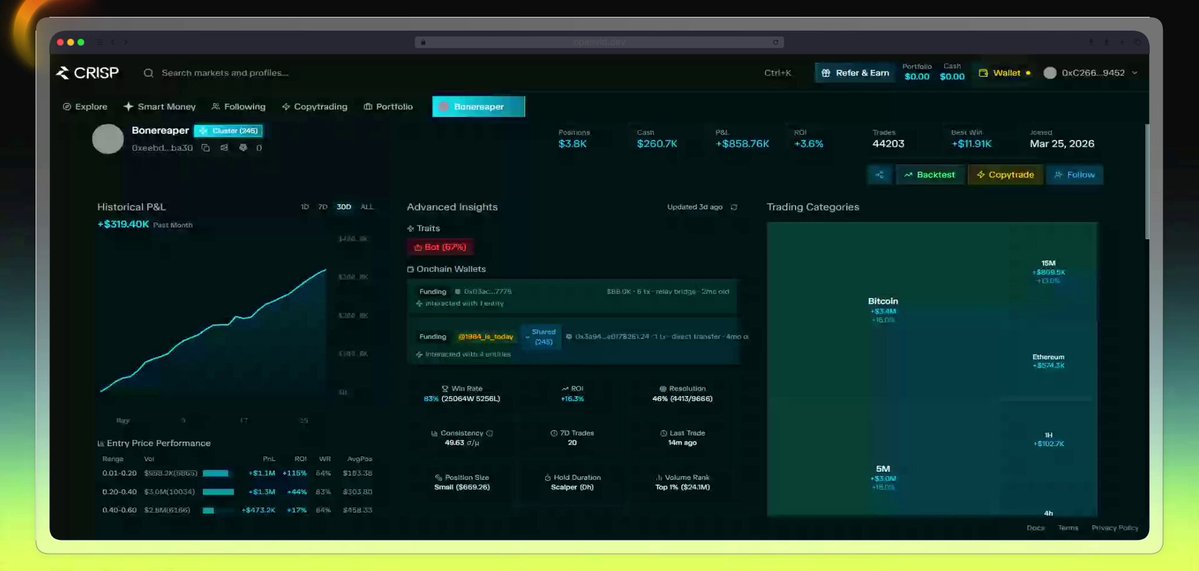Click the Last Trade clock icon
Screen dimensions: 1199x571
click(x=663, y=433)
